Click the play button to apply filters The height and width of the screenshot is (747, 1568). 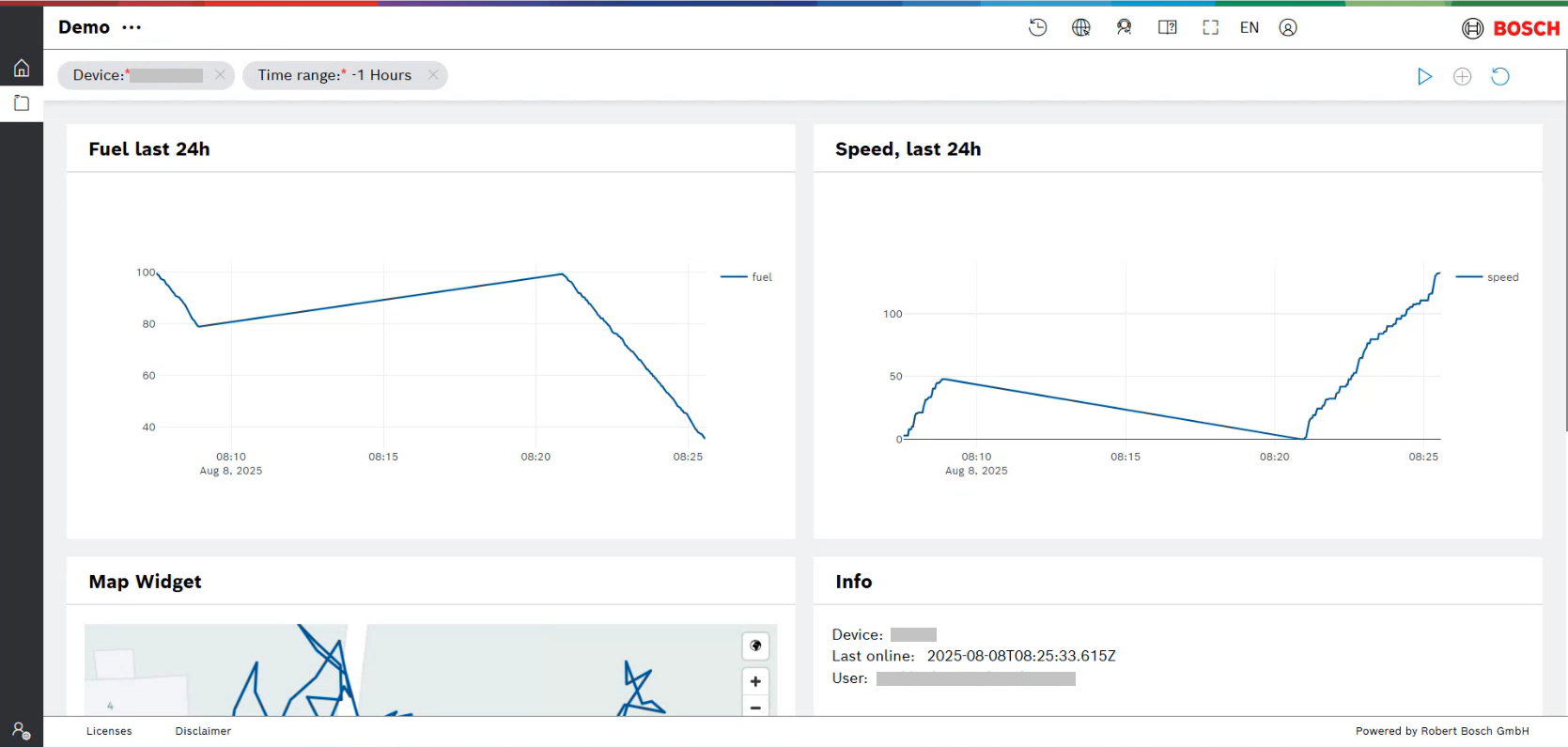tap(1424, 76)
